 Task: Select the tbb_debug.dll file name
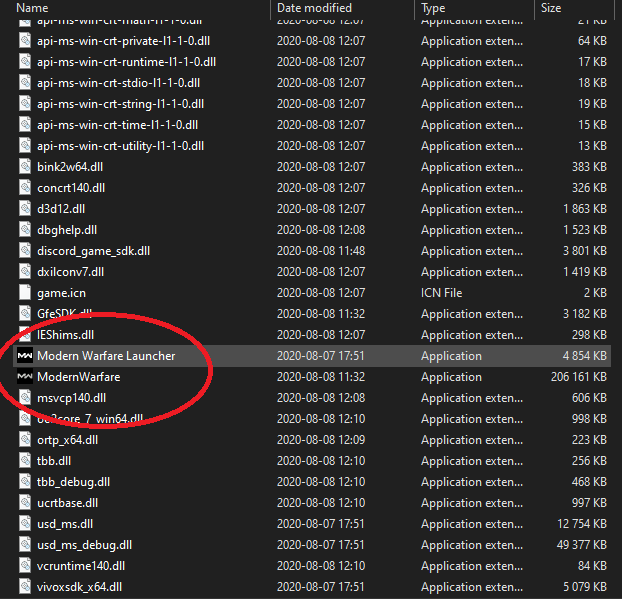click(73, 482)
